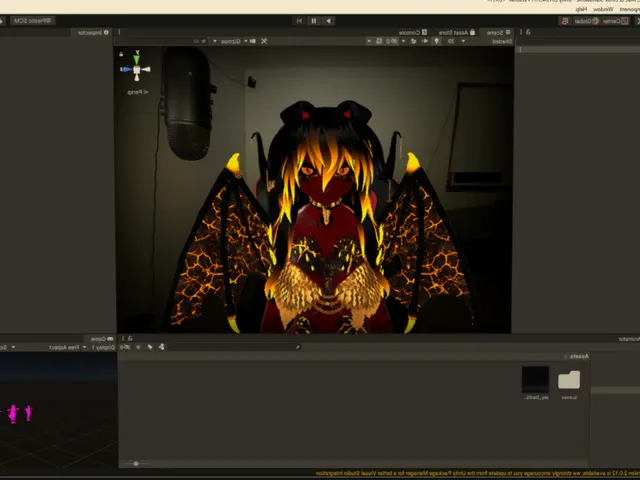Select the Inspector tab
640x480 pixels.
click(x=93, y=32)
